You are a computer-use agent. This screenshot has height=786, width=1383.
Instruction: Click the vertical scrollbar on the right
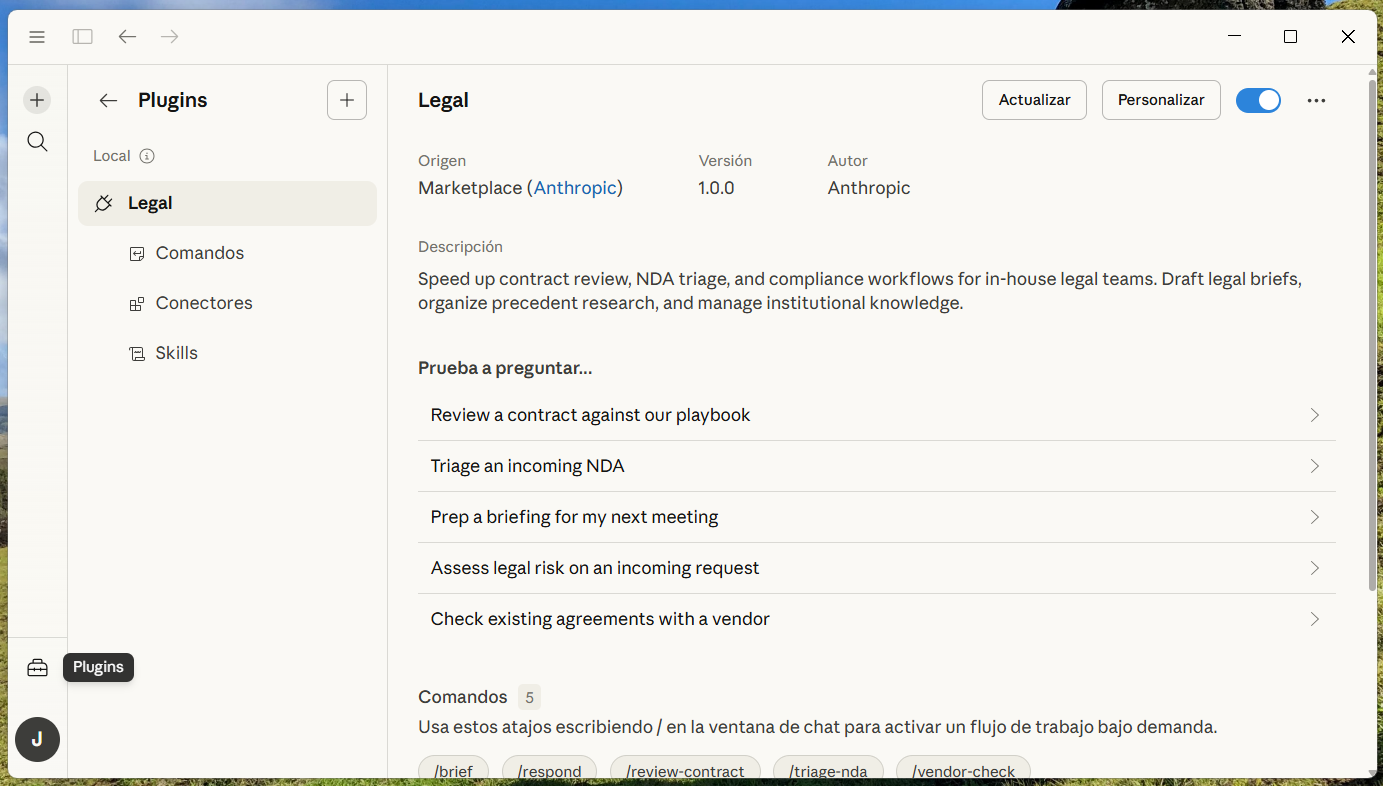pos(1371,330)
